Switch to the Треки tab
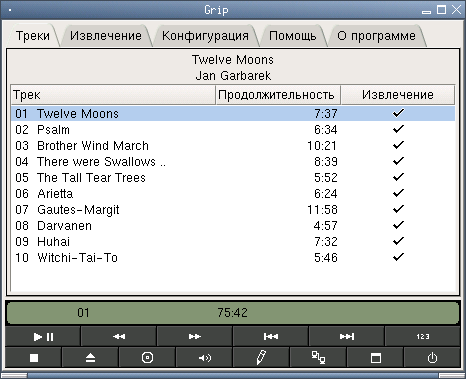The image size is (466, 379). click(33, 36)
